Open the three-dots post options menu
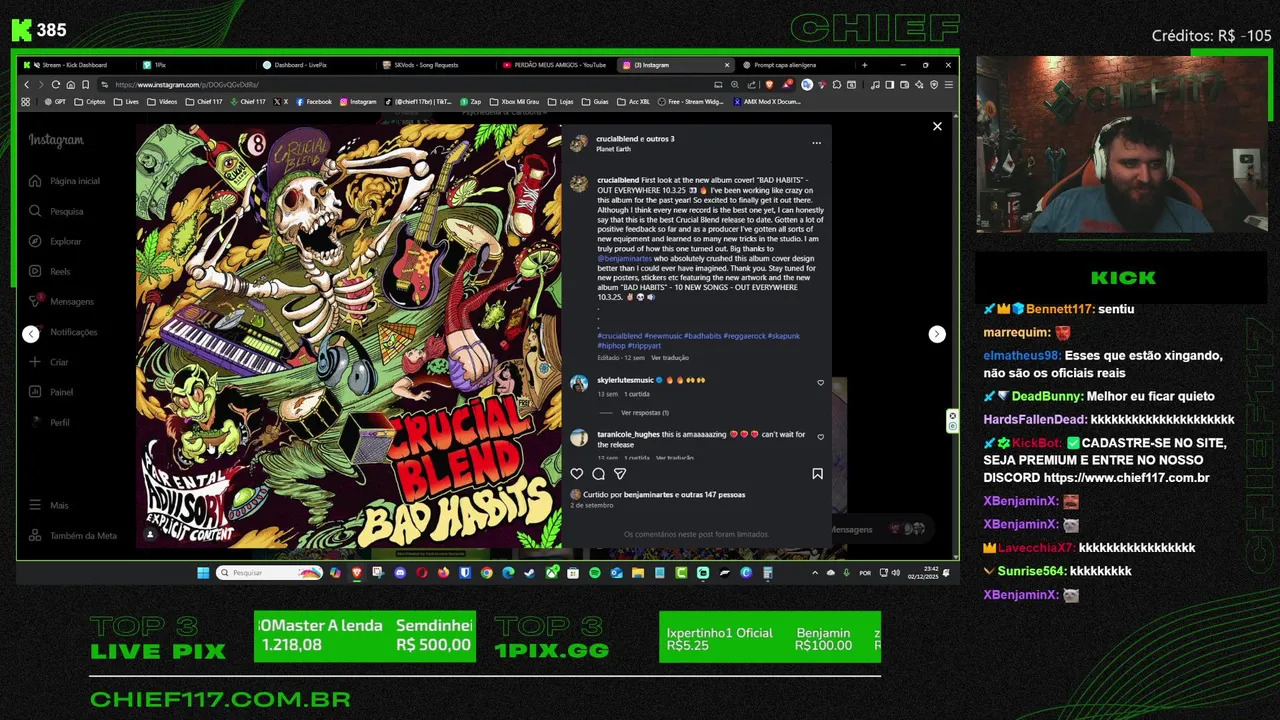This screenshot has height=720, width=1280. pos(816,143)
